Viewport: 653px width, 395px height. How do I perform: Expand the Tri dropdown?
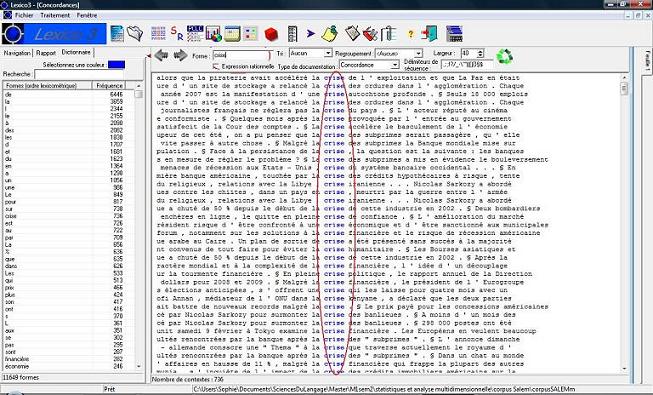328,53
